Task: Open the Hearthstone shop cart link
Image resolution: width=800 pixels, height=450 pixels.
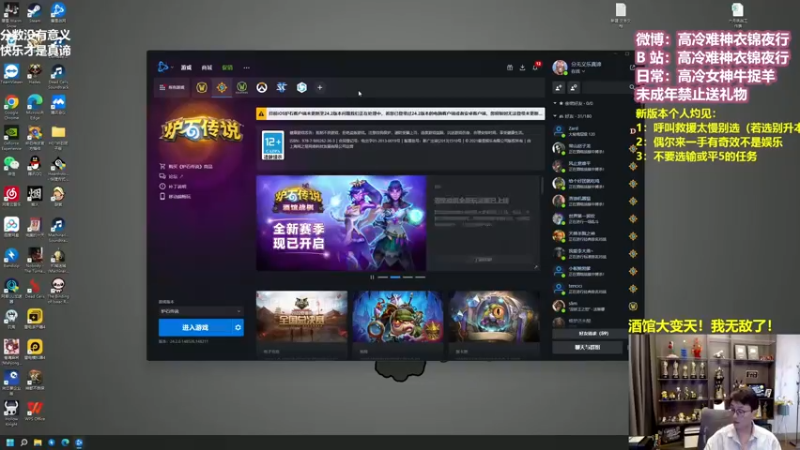Action: (x=186, y=166)
